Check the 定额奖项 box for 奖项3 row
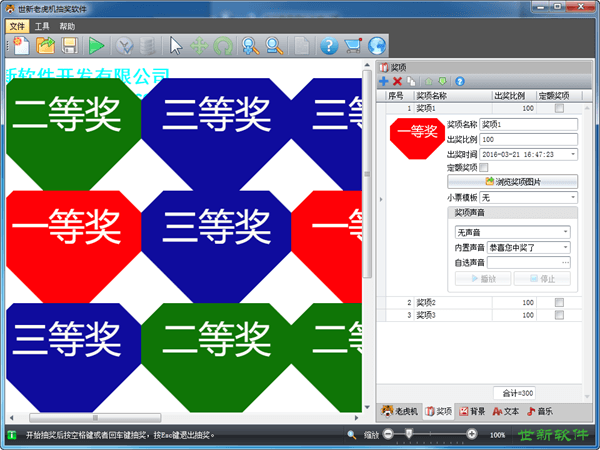 pos(559,315)
